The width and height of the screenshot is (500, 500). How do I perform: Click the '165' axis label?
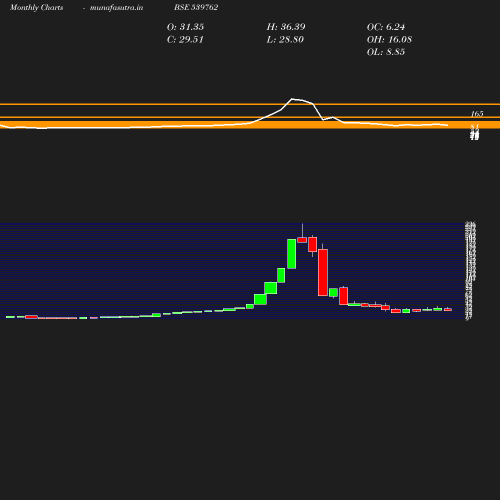pyautogui.click(x=477, y=114)
